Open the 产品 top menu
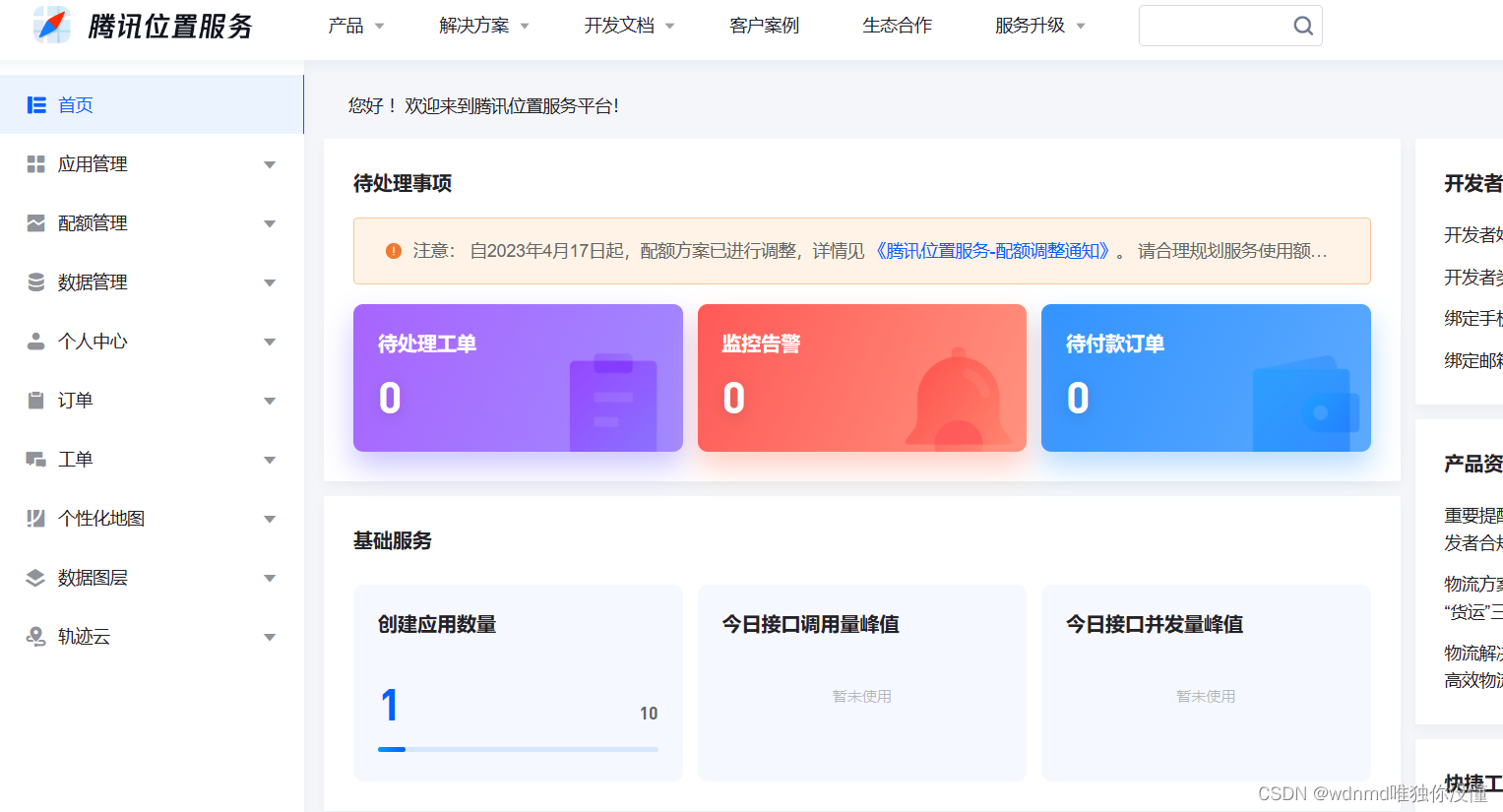 (356, 26)
